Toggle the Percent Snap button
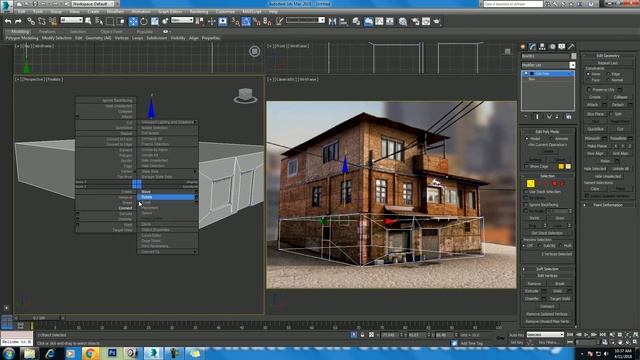The width and height of the screenshot is (640, 360). click(257, 21)
